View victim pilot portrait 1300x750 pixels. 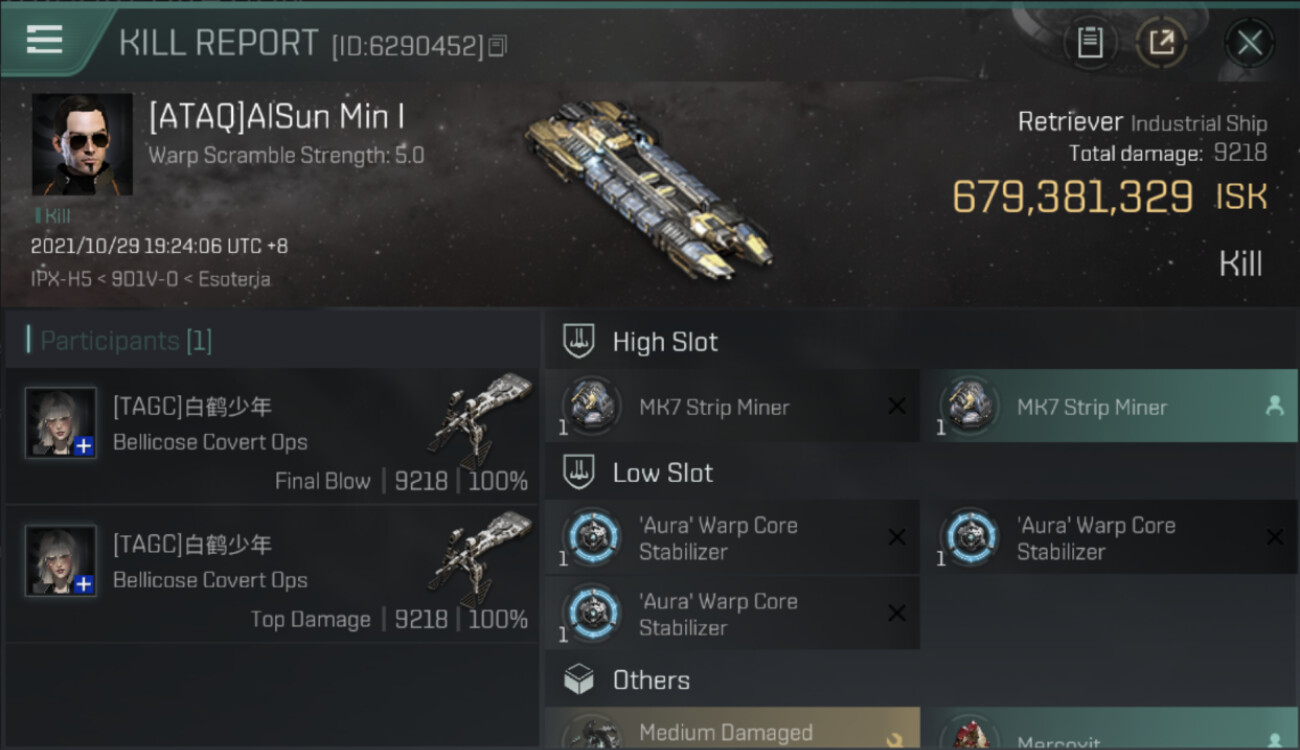pyautogui.click(x=82, y=144)
